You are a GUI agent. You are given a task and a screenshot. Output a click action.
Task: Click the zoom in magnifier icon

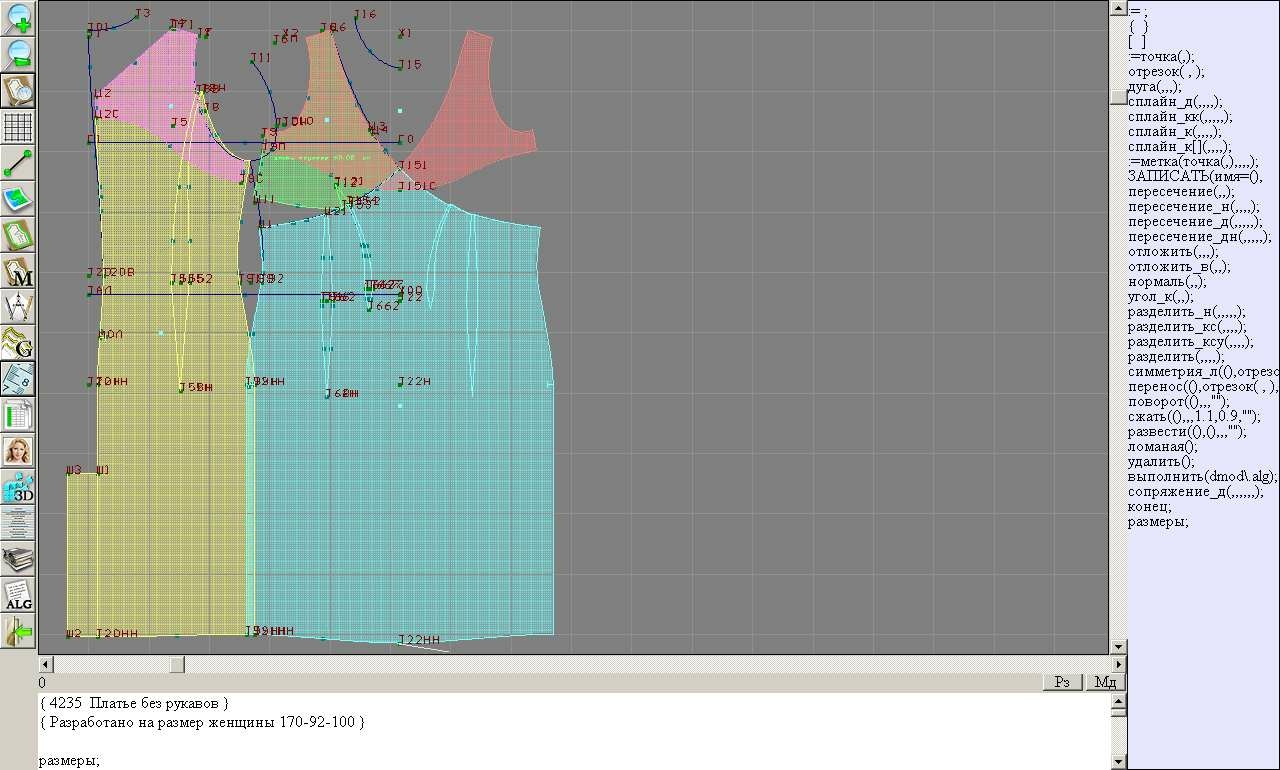[18, 18]
